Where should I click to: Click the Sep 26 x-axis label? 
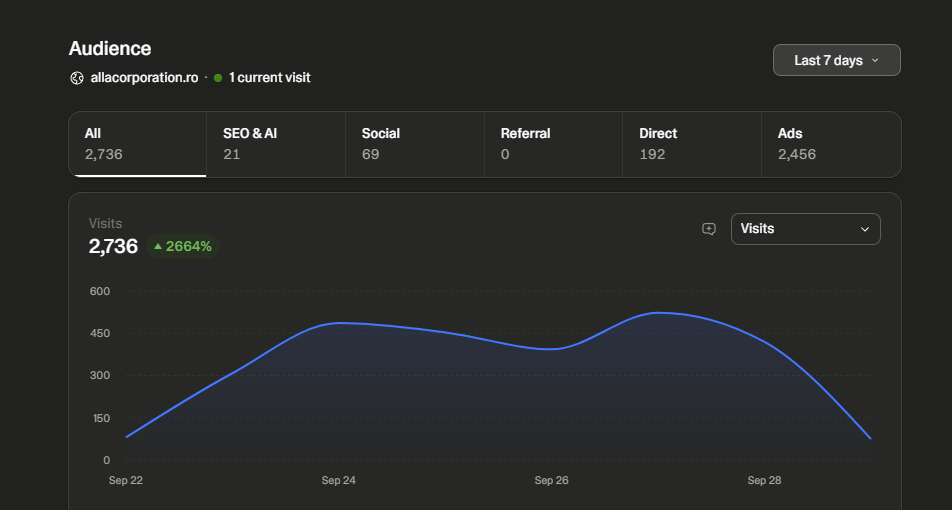[551, 480]
